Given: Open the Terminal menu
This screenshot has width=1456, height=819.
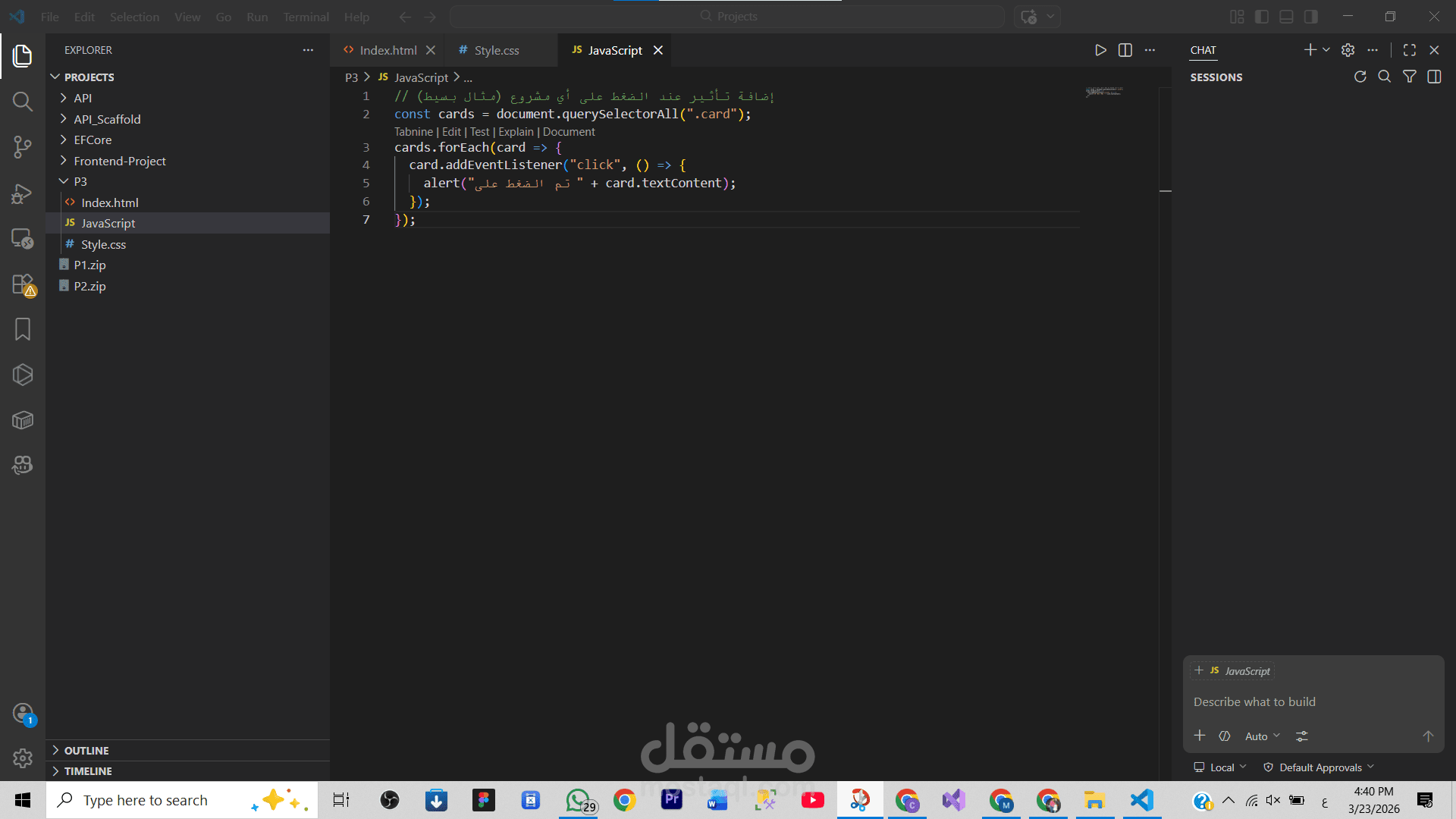Looking at the screenshot, I should tap(306, 17).
